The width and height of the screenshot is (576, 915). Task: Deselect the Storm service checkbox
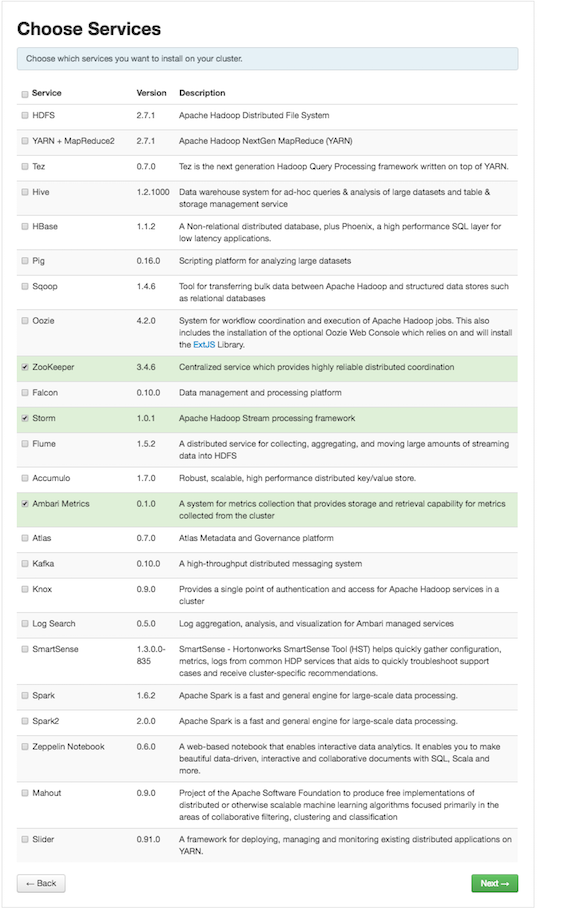(25, 418)
